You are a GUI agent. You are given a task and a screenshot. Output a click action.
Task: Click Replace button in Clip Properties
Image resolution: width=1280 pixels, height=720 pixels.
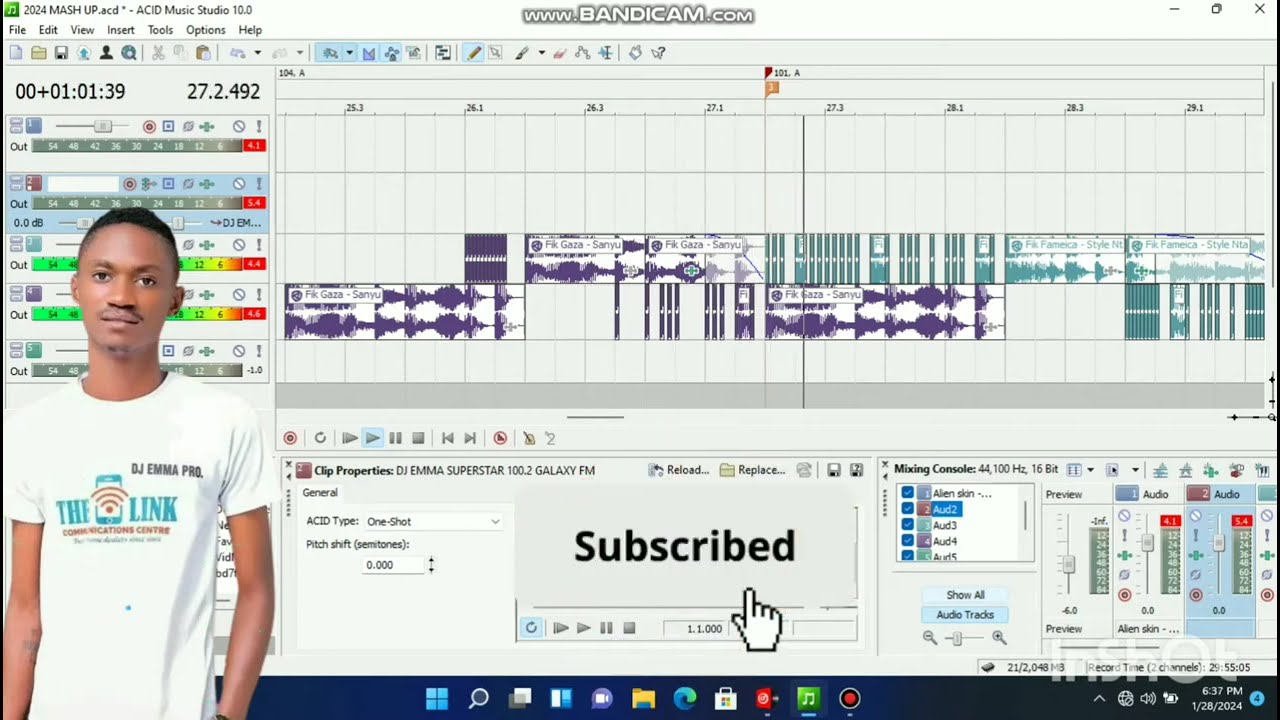point(752,470)
